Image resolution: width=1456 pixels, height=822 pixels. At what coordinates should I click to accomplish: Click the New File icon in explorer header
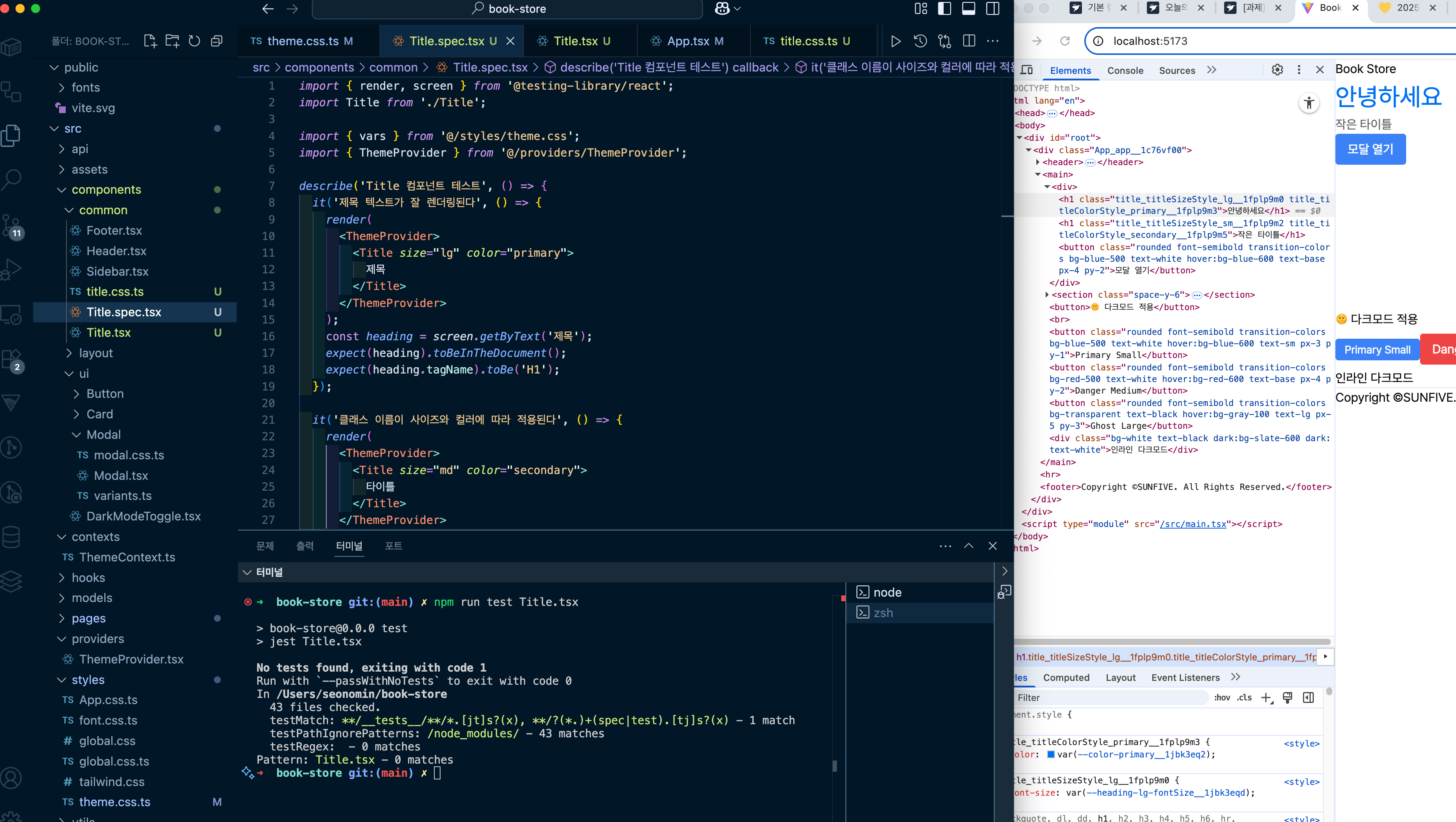(150, 41)
